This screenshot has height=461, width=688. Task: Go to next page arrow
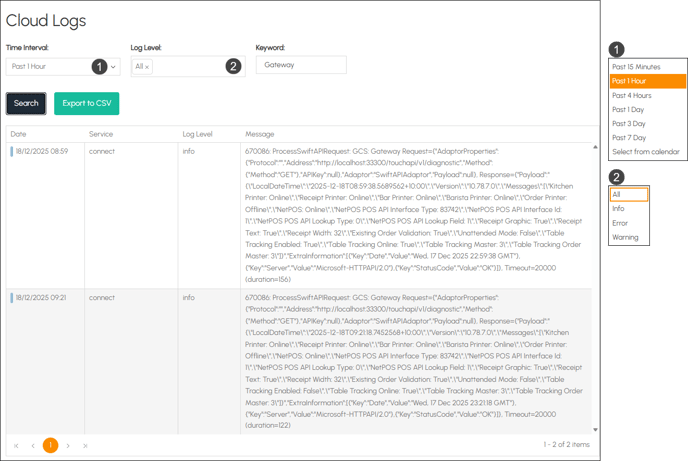click(68, 445)
